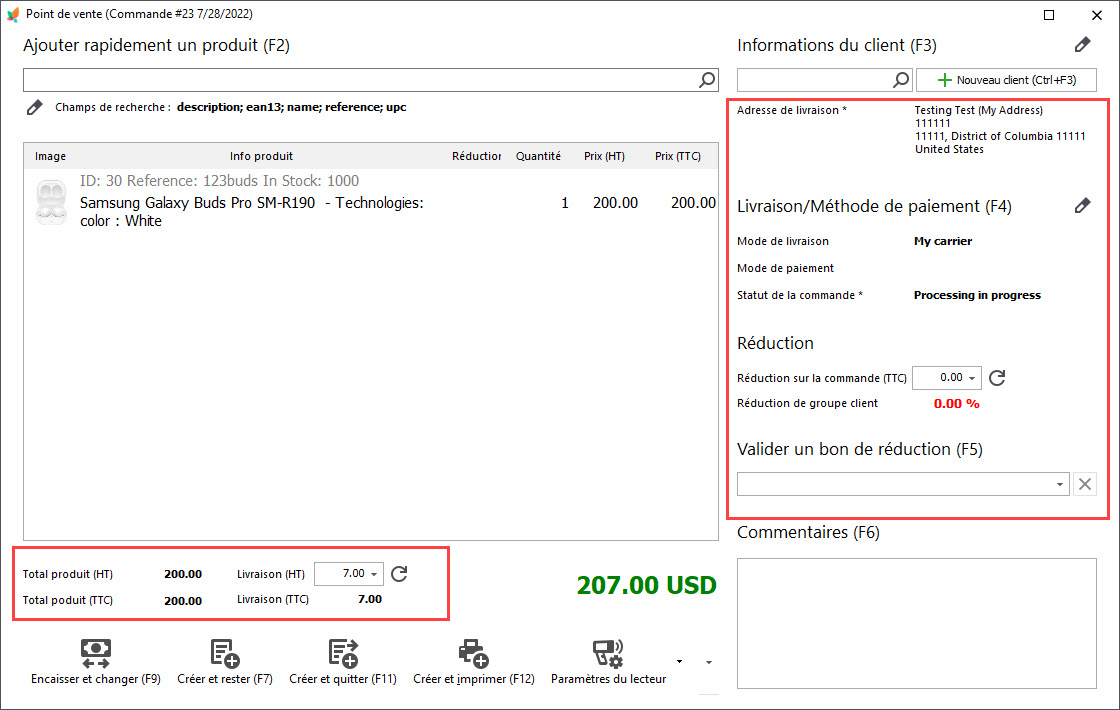1120x710 pixels.
Task: Open the toolbar overflow arrow at far right
Action: tap(709, 662)
